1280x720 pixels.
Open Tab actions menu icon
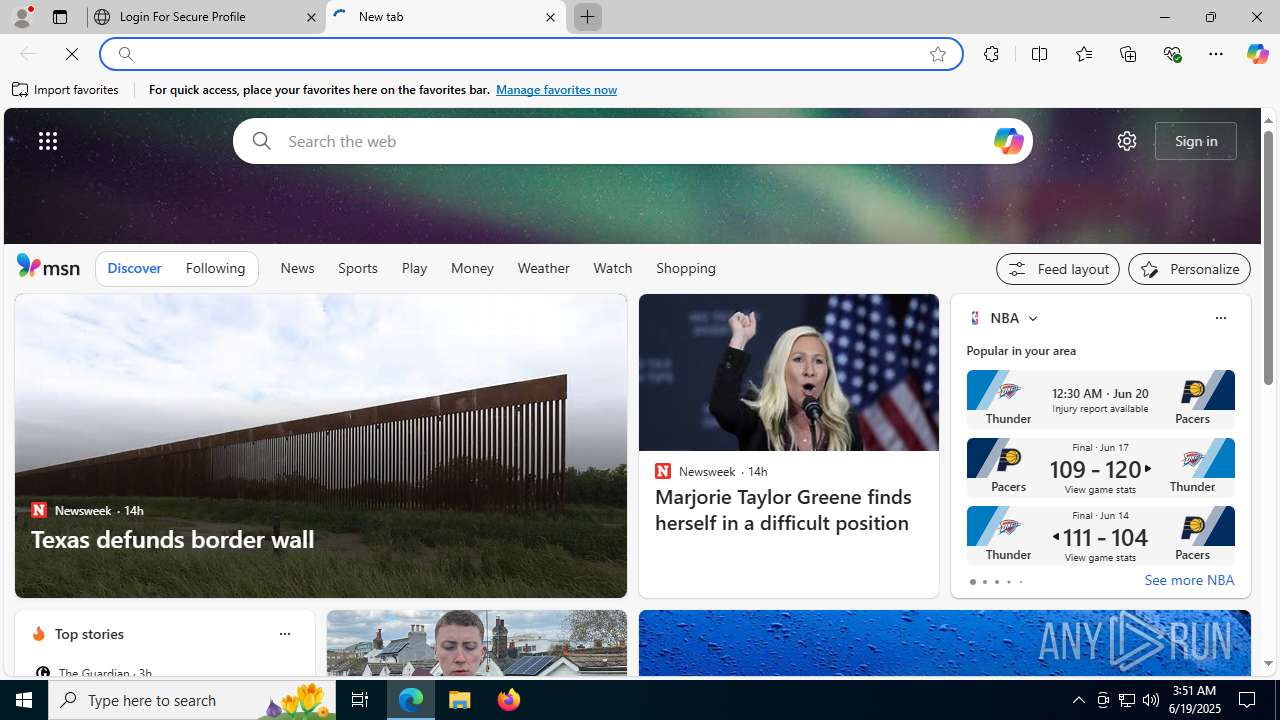pyautogui.click(x=59, y=17)
